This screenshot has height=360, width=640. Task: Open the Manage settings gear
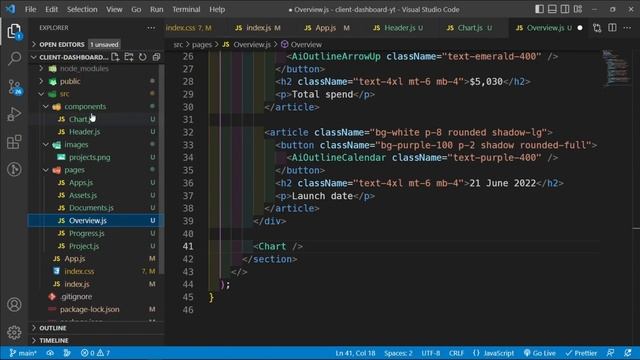[14, 332]
